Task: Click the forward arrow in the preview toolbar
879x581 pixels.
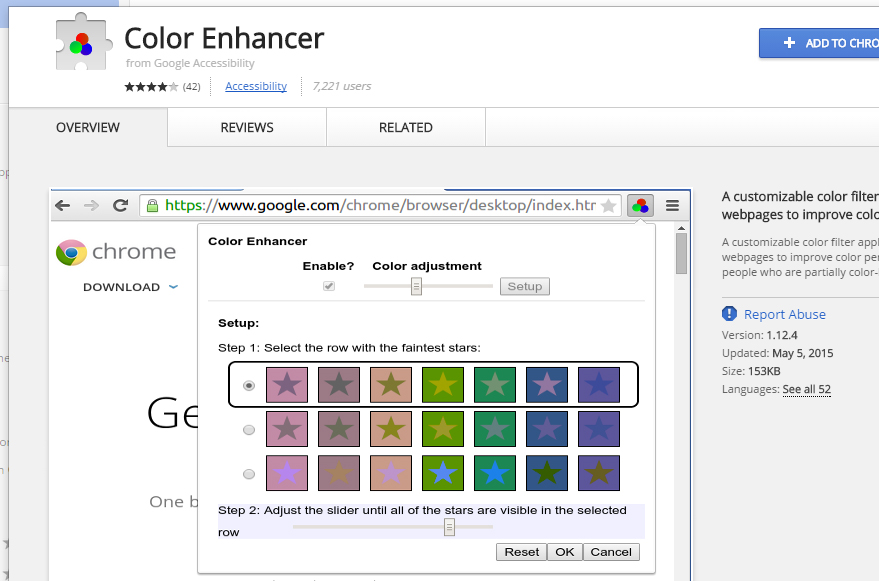Action: (x=91, y=206)
